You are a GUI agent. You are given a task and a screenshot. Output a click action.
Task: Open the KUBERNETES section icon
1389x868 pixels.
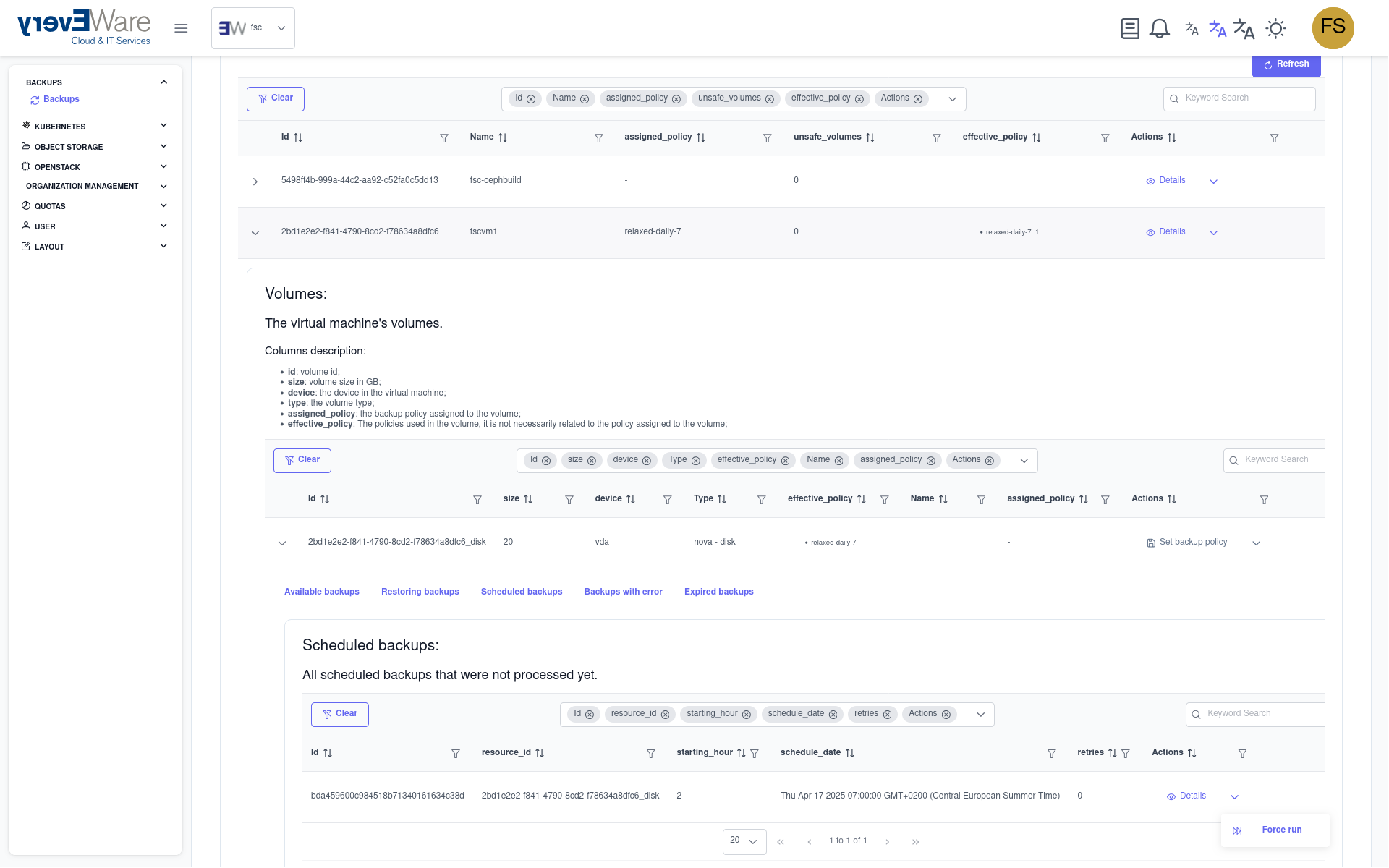[25, 126]
